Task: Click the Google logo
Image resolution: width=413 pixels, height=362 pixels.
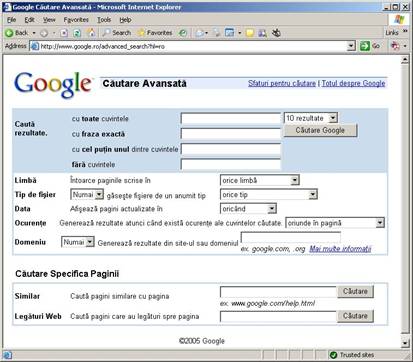Action: point(53,85)
